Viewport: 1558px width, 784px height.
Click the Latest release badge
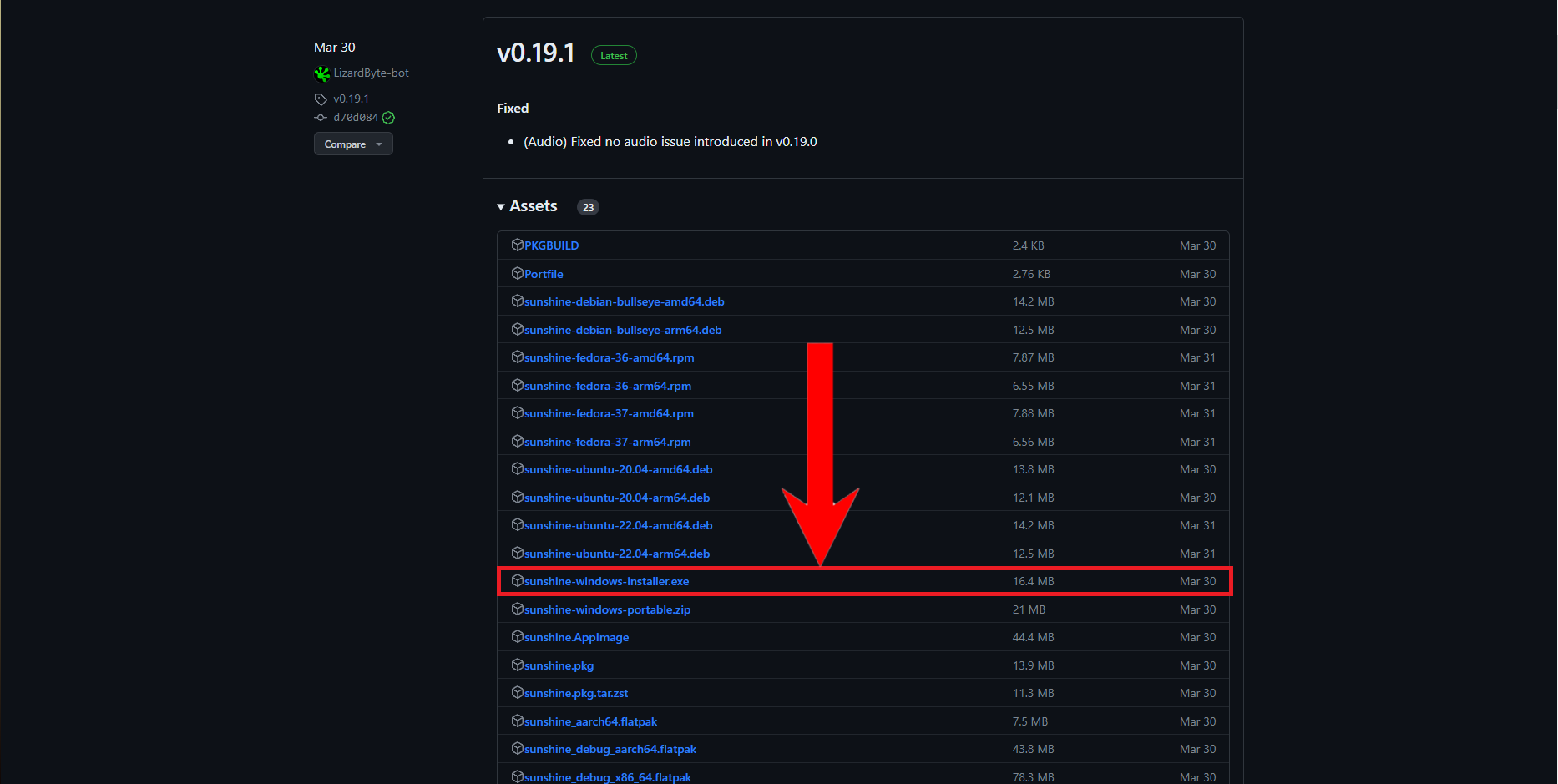(614, 55)
